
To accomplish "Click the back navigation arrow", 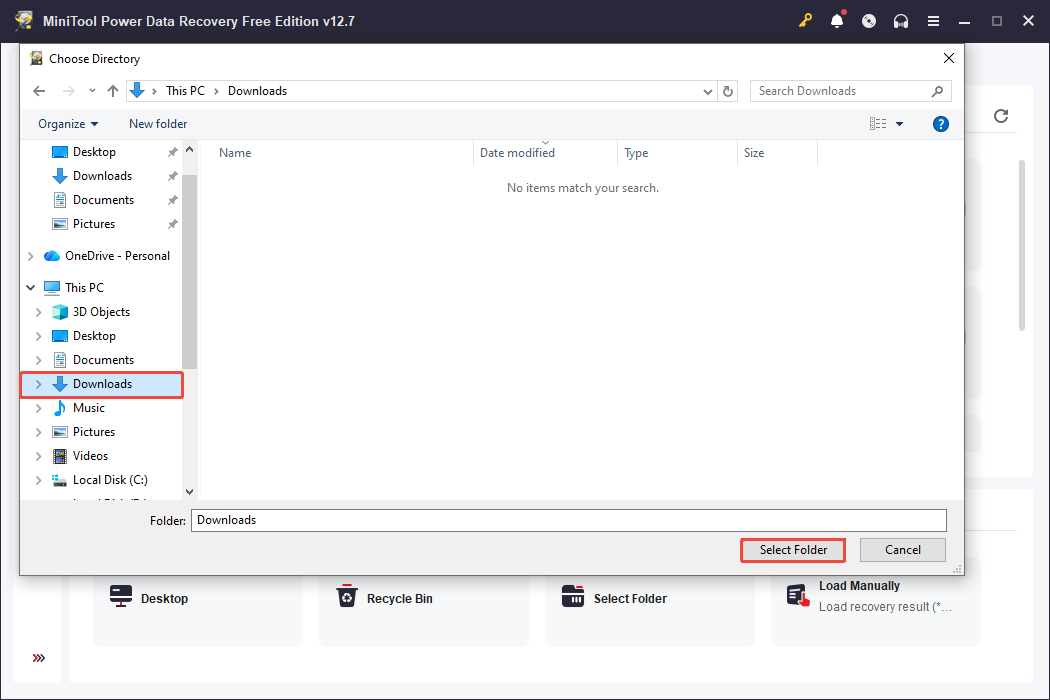I will [39, 91].
